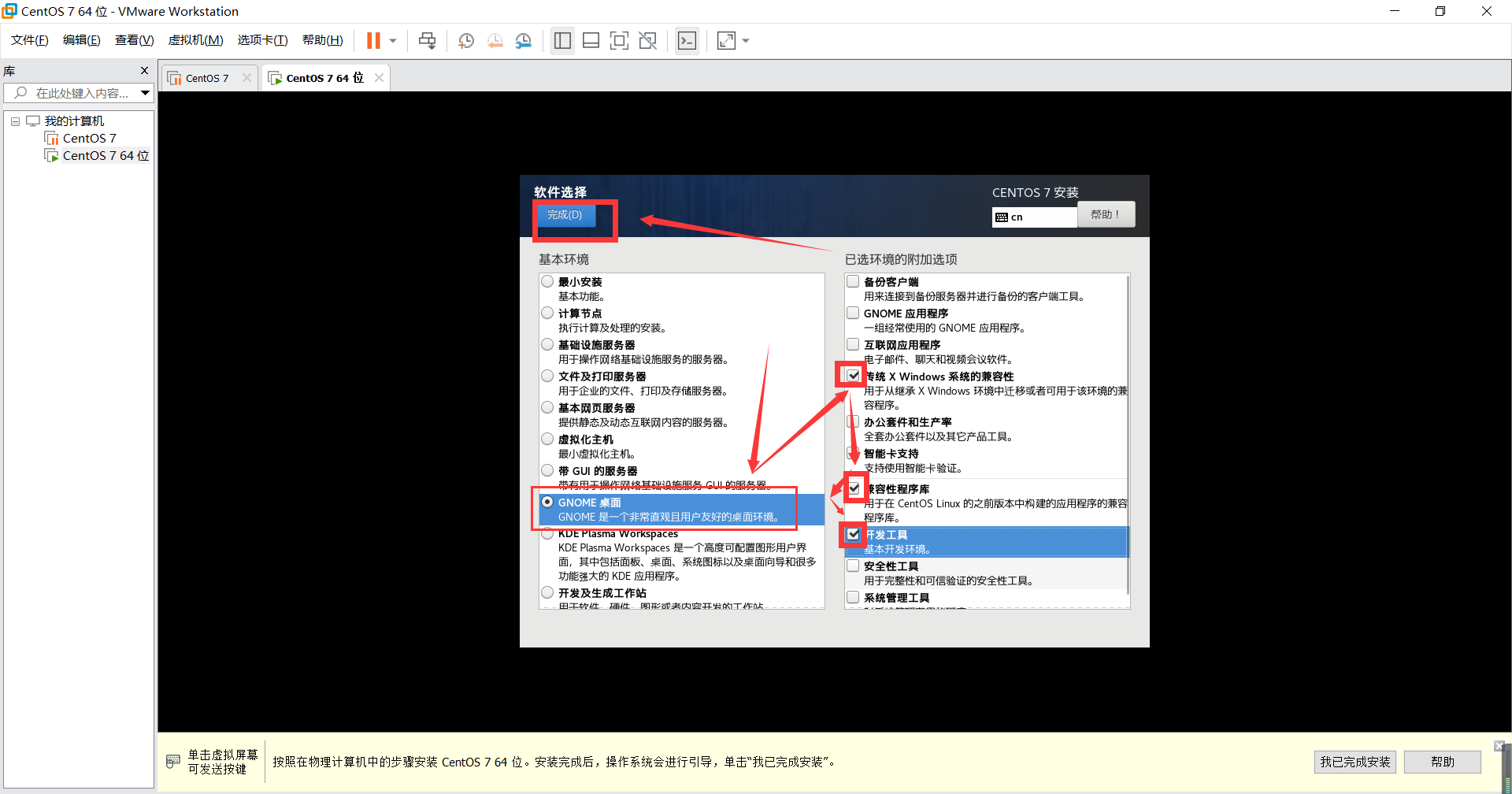Select the 最小安装 radio button

coord(547,281)
